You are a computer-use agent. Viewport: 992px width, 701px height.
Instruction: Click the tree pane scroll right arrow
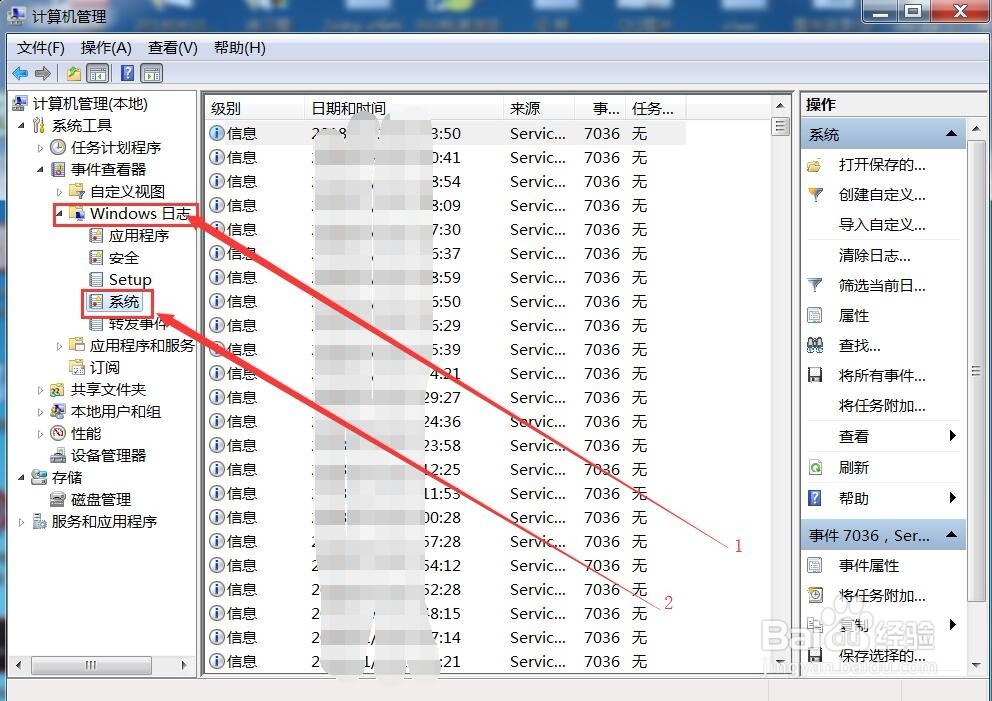(184, 665)
